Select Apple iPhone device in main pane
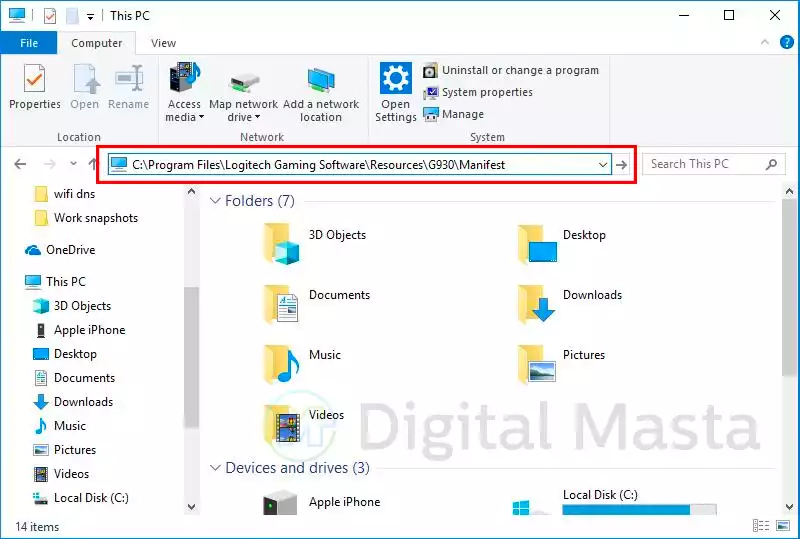This screenshot has width=800, height=539. (x=321, y=502)
